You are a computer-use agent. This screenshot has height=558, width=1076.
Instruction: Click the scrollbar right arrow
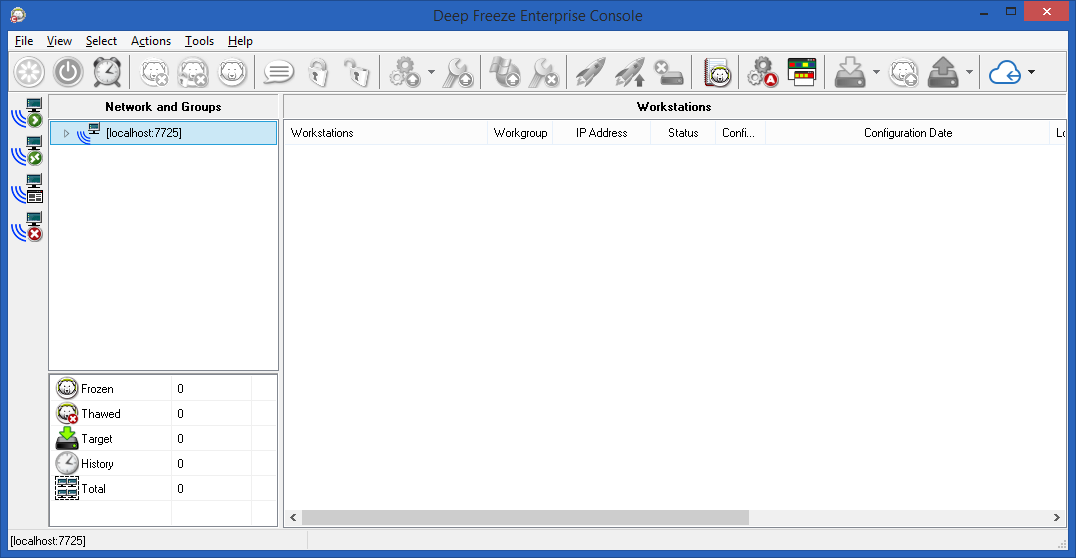[x=1057, y=518]
